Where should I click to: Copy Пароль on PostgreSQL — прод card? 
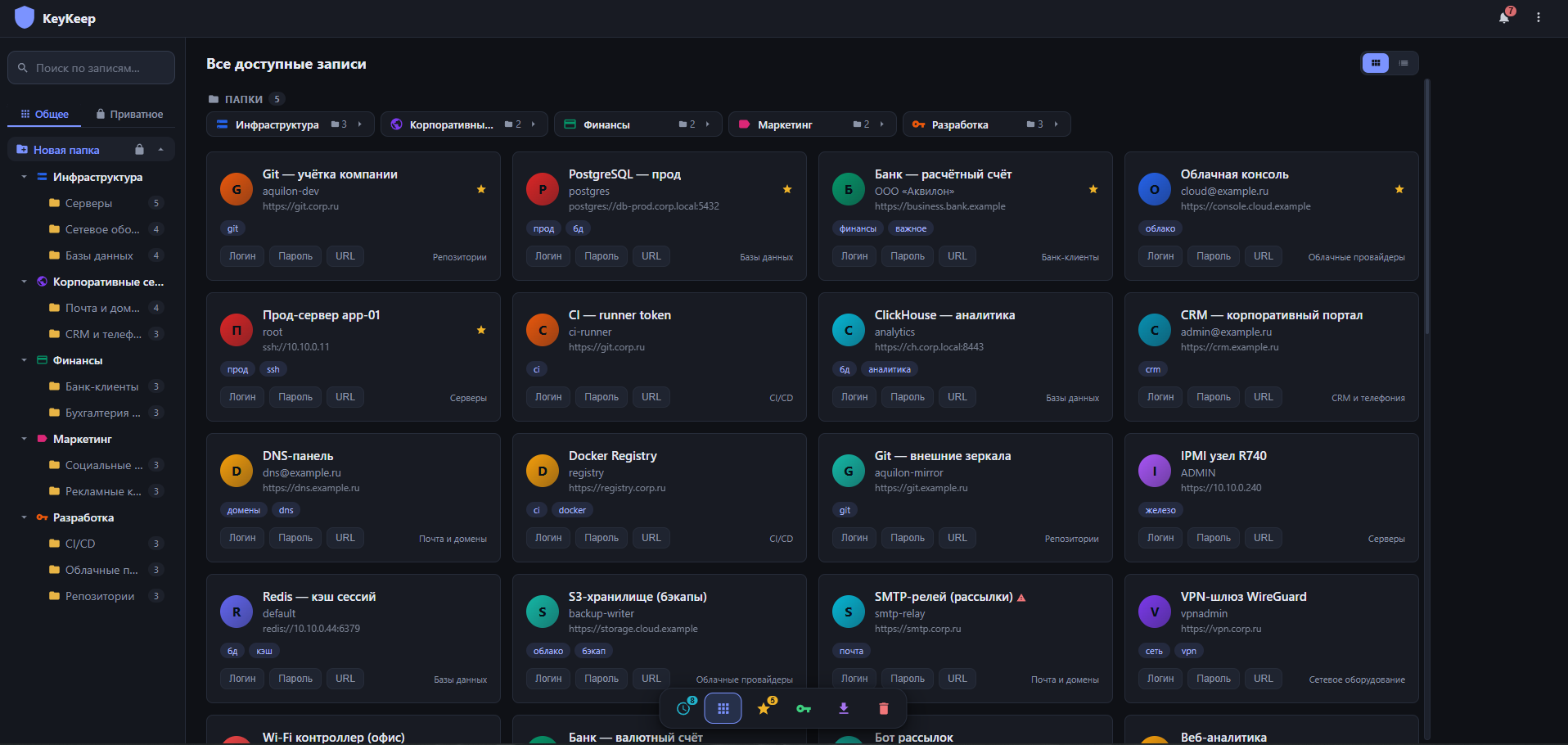coord(602,256)
